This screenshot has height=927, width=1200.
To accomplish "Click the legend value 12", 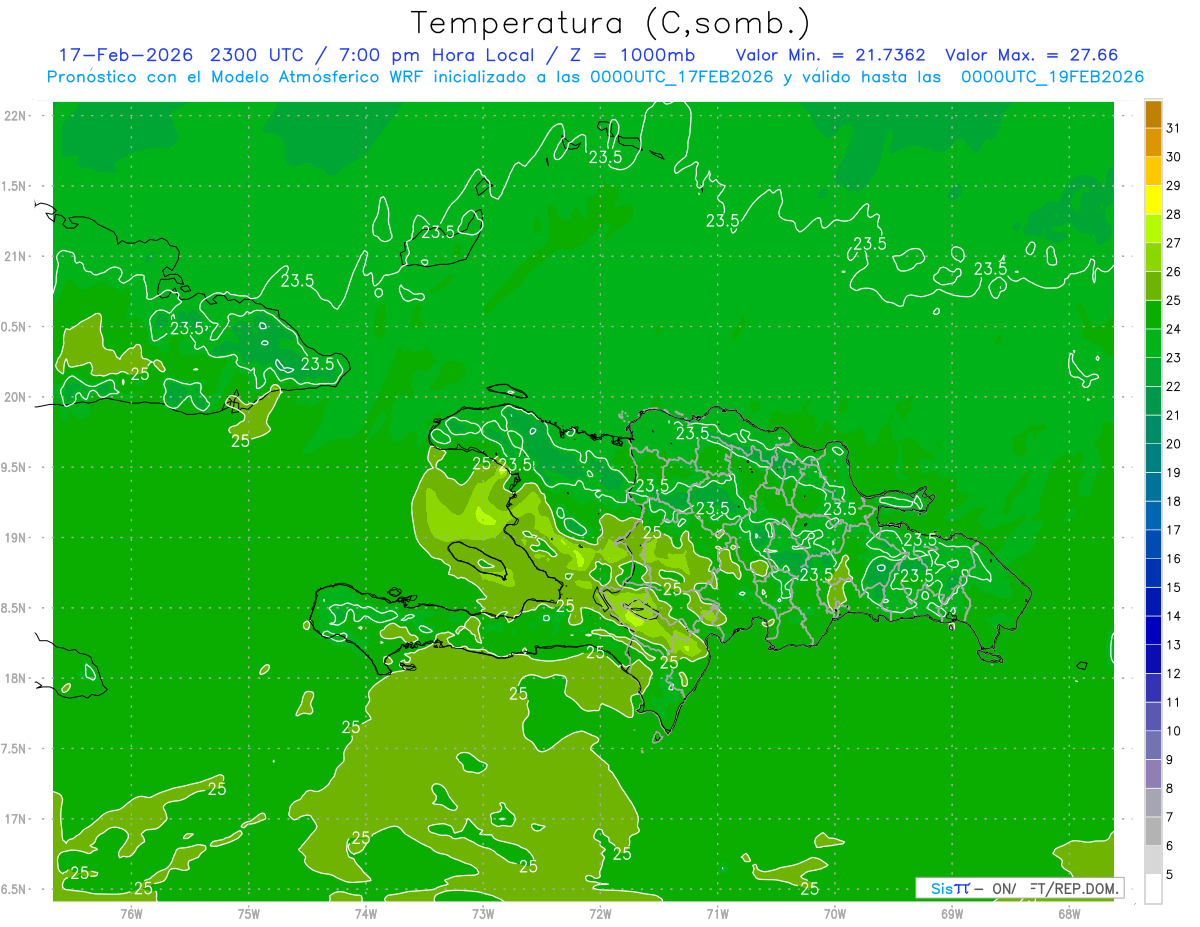I will [x=1174, y=675].
